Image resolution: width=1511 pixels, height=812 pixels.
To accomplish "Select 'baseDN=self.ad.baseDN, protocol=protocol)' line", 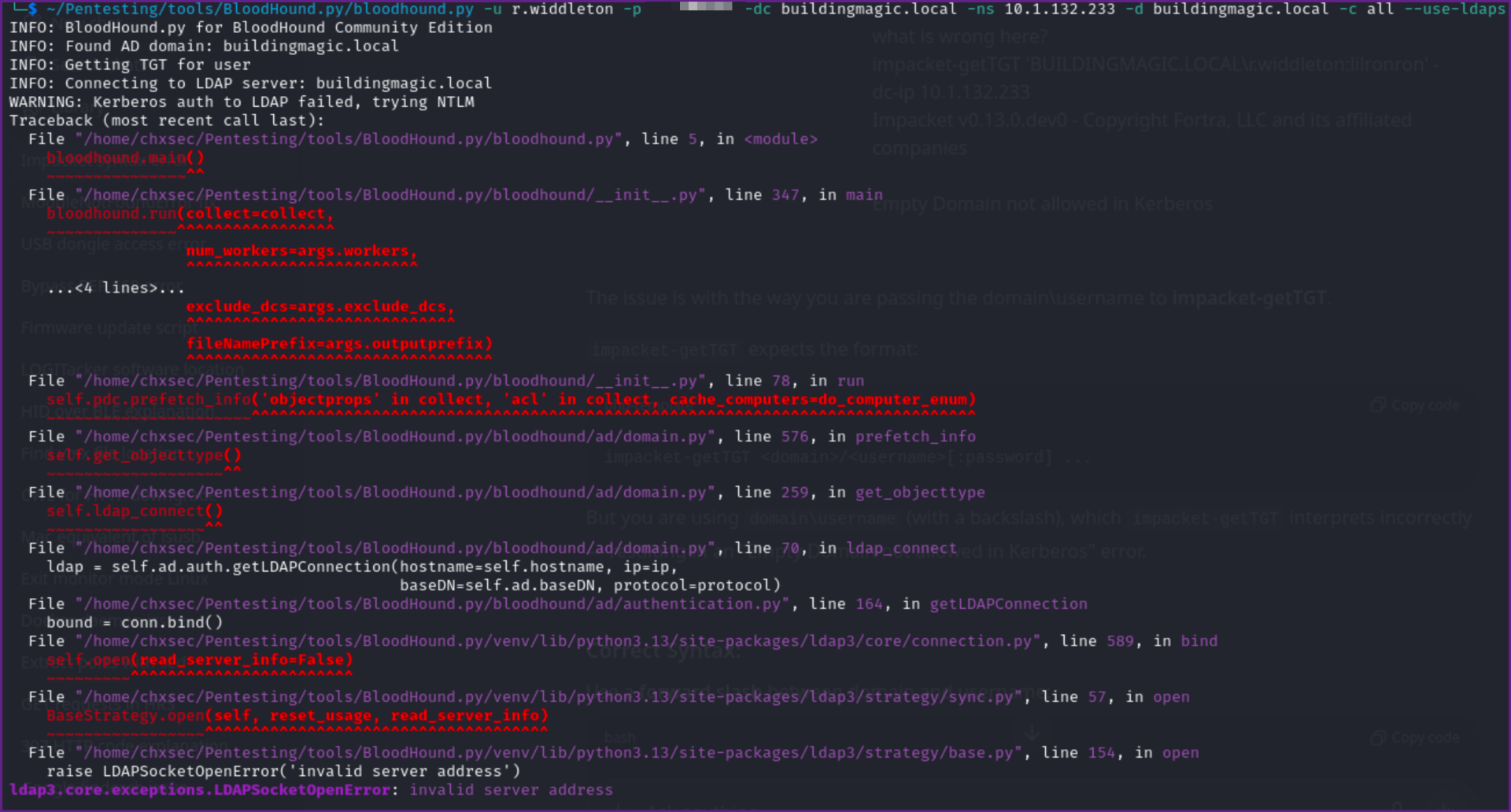I will point(590,585).
